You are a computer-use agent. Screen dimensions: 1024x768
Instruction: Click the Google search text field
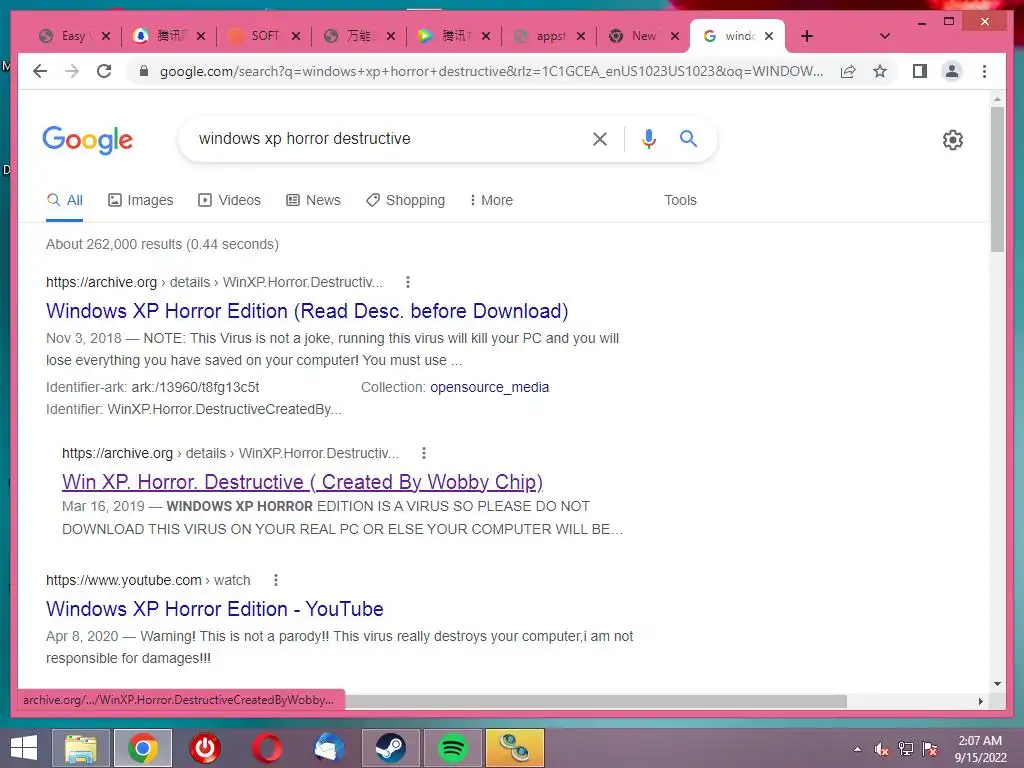tap(385, 138)
